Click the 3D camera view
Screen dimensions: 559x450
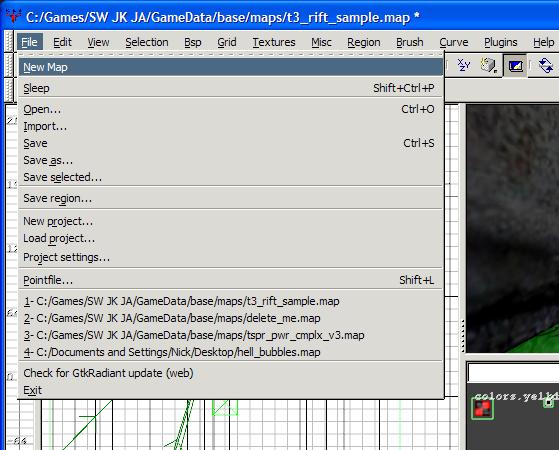click(512, 228)
